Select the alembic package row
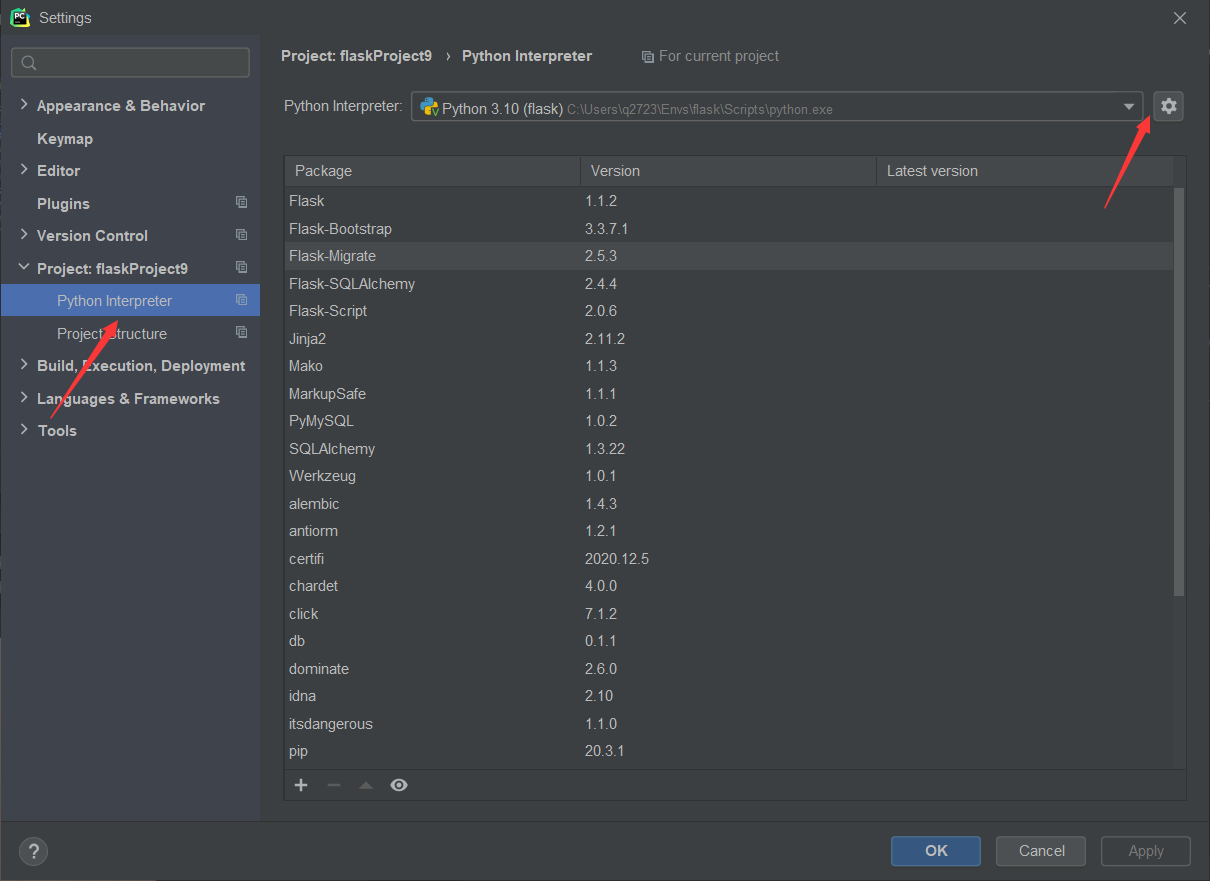The image size is (1210, 881). 728,504
